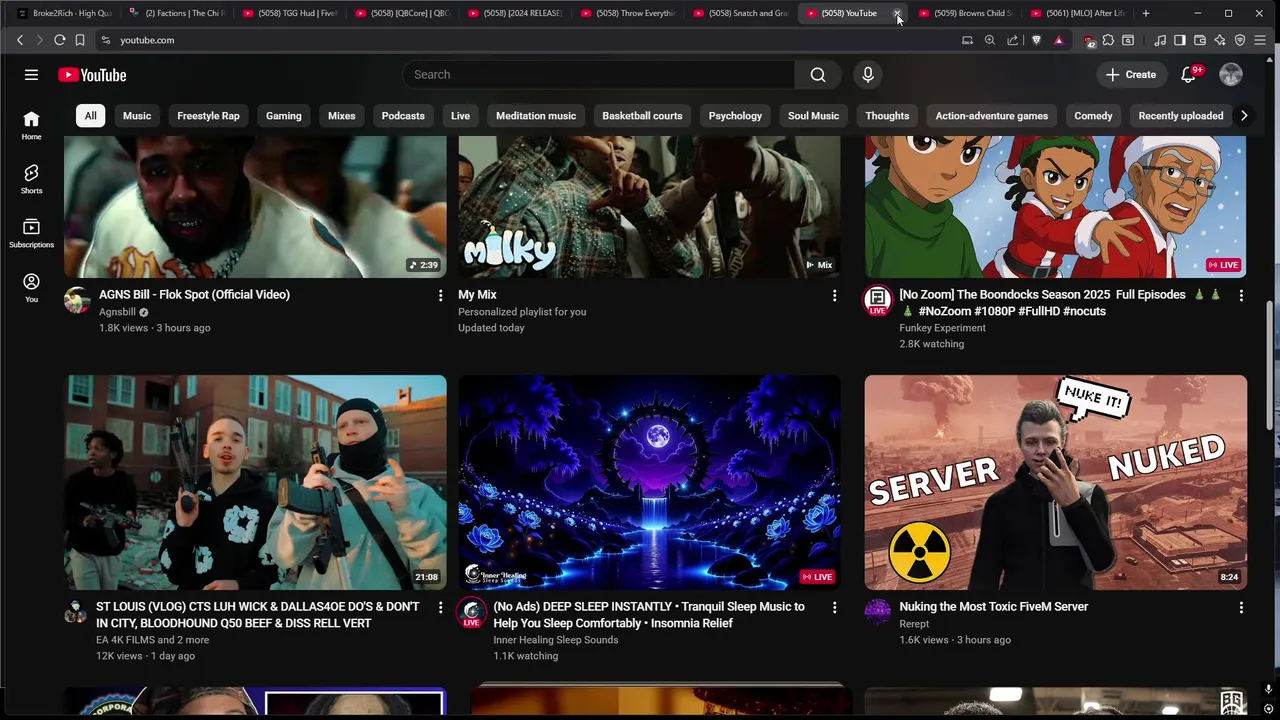
Task: Switch to the Factions | The Chi tab
Action: (176, 13)
